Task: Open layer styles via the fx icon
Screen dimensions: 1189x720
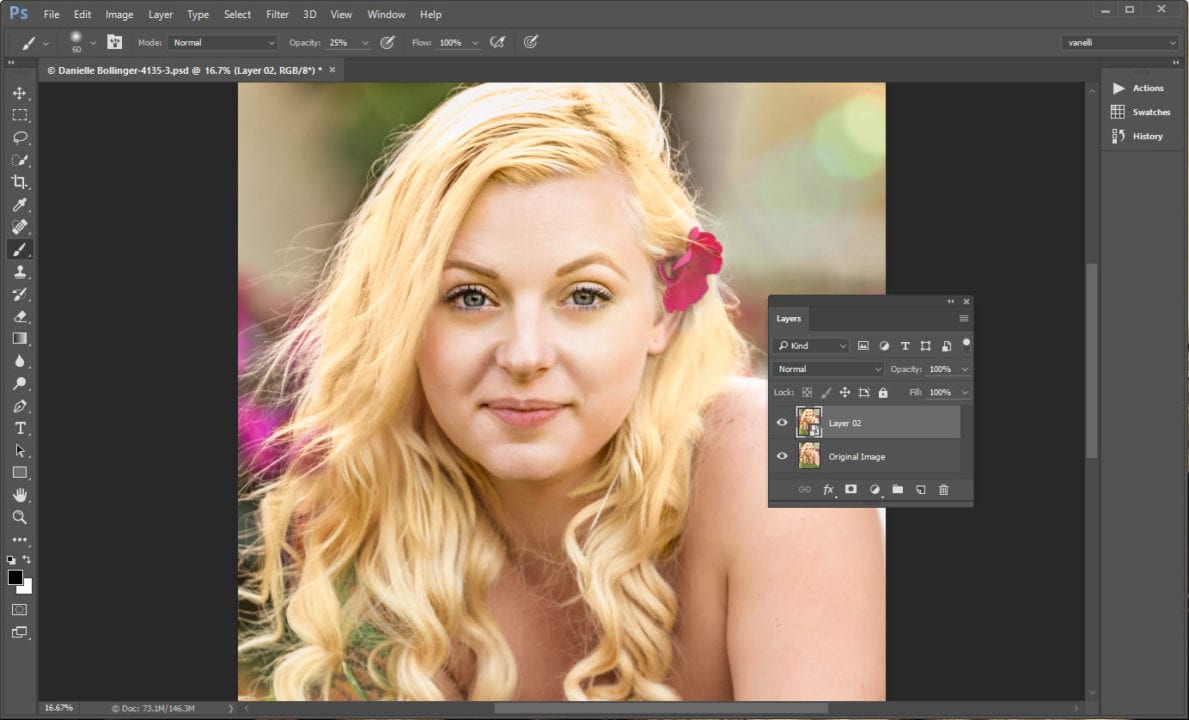Action: 828,490
